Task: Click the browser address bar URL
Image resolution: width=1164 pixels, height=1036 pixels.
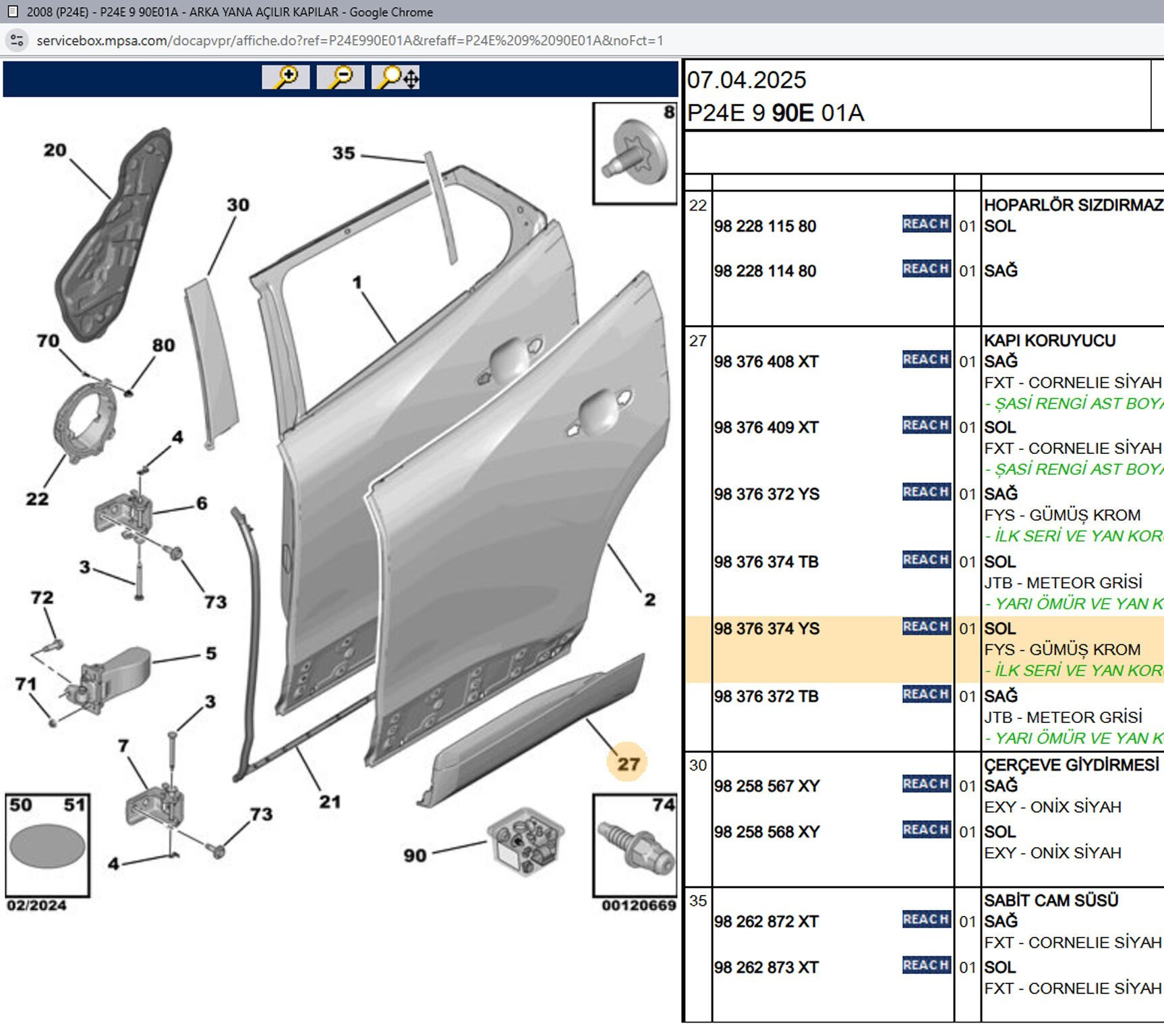Action: (x=349, y=40)
